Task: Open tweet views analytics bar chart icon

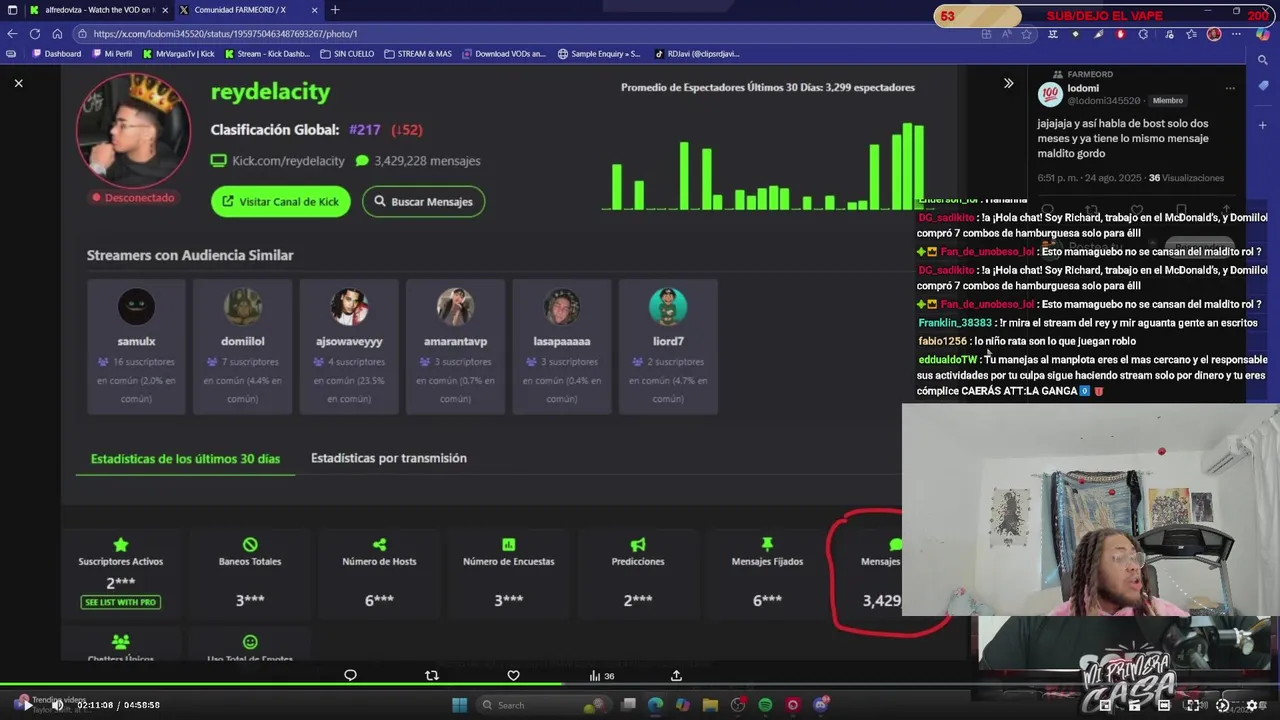Action: (595, 676)
